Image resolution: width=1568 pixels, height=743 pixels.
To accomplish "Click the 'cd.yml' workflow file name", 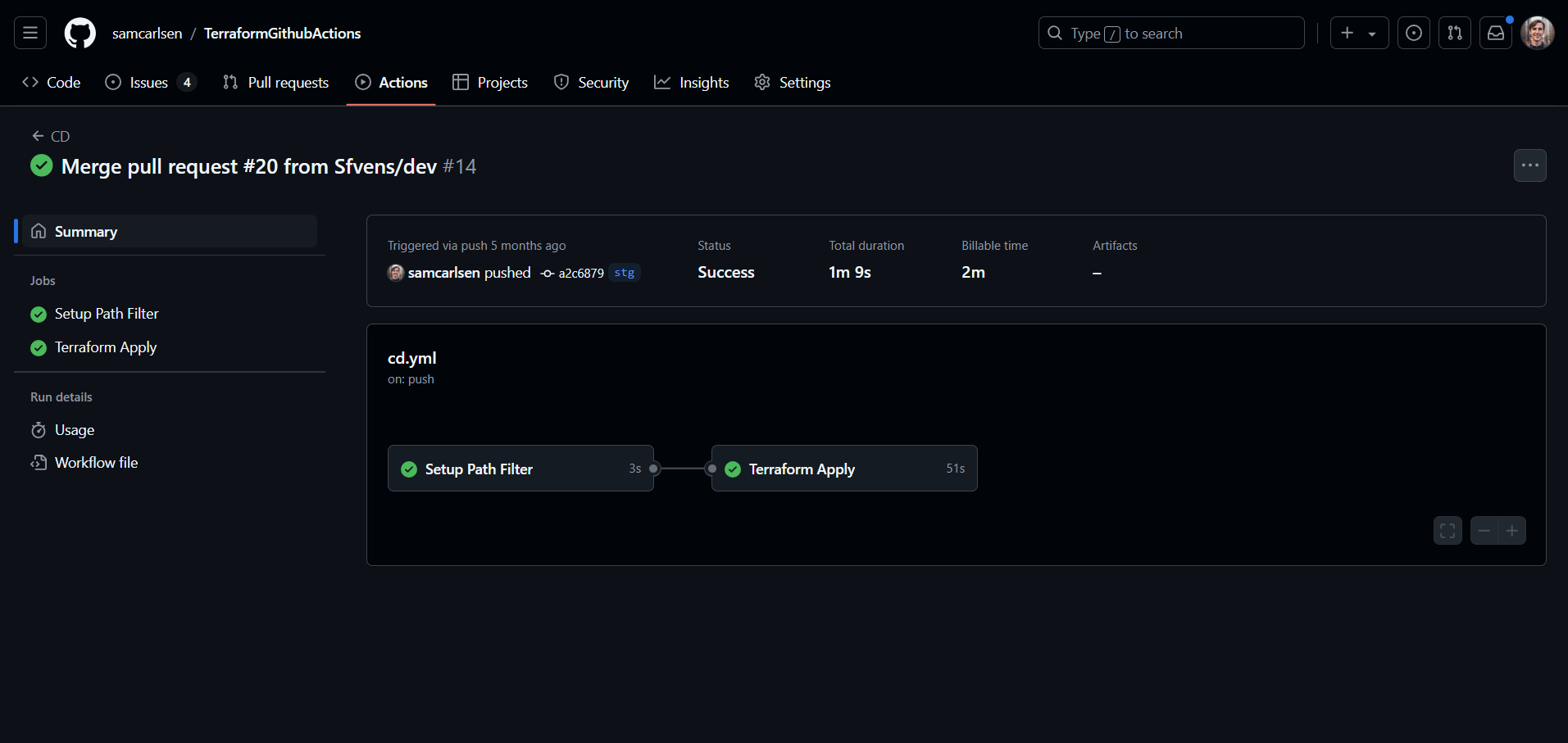I will point(412,358).
